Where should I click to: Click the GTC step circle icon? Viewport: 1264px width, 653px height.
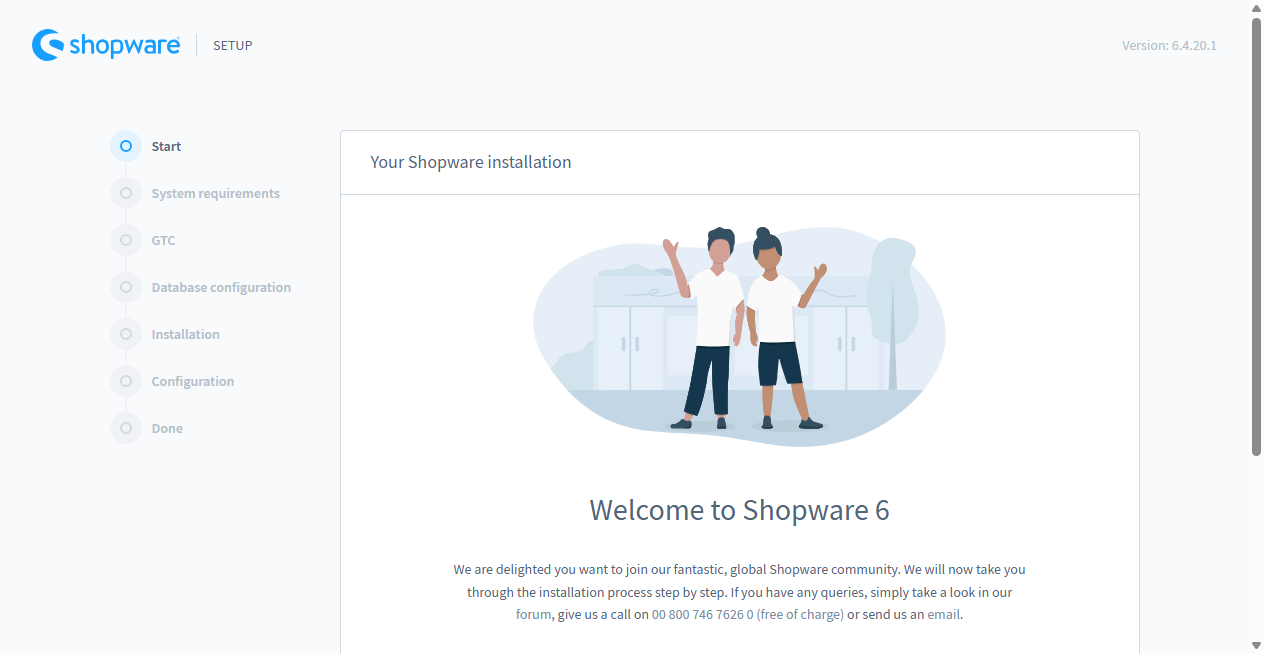point(126,240)
